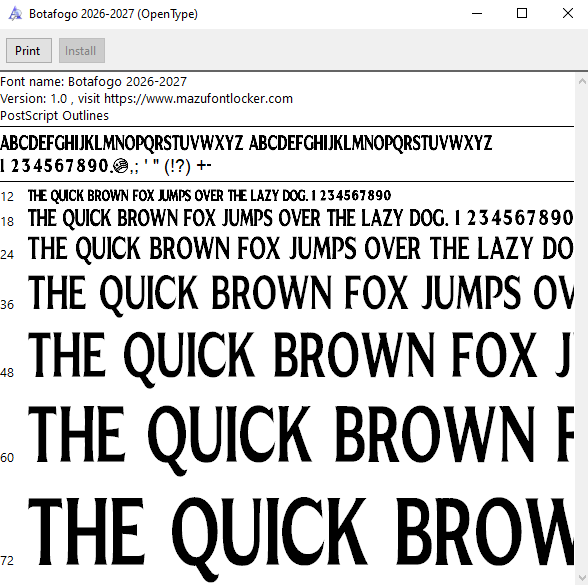Click the size label 48
Viewport: 588px width, 585px height.
pos(7,373)
